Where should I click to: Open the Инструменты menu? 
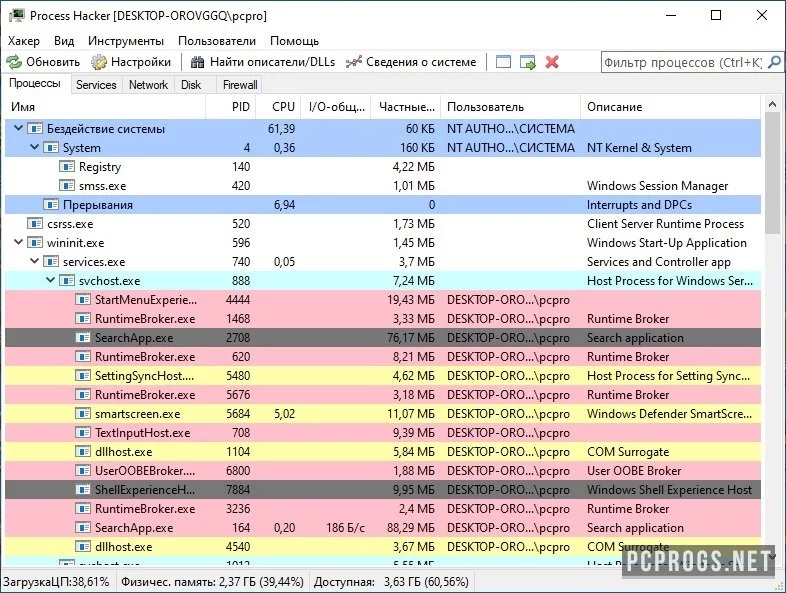[x=126, y=41]
